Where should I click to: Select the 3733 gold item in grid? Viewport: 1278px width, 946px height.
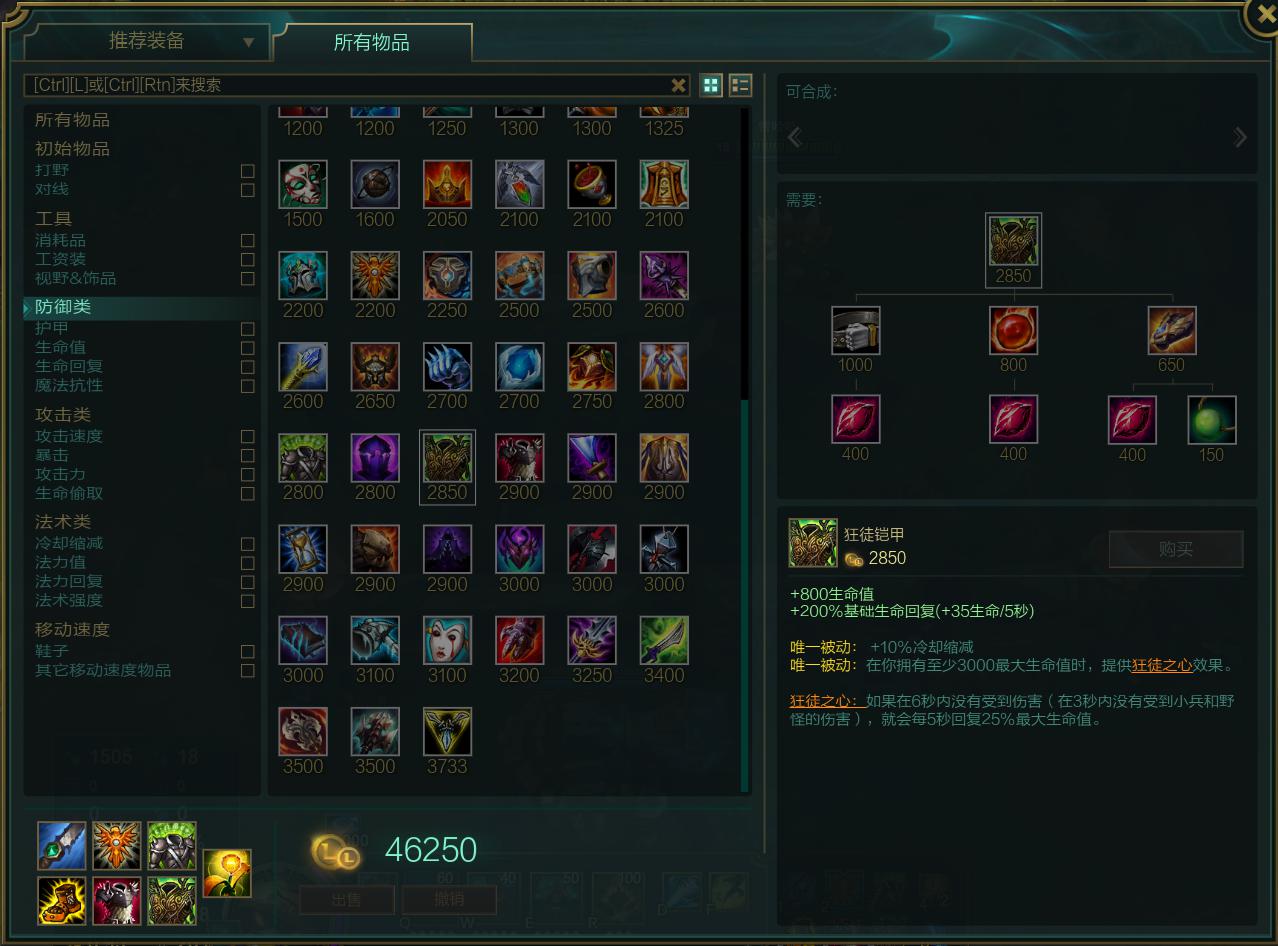point(447,732)
